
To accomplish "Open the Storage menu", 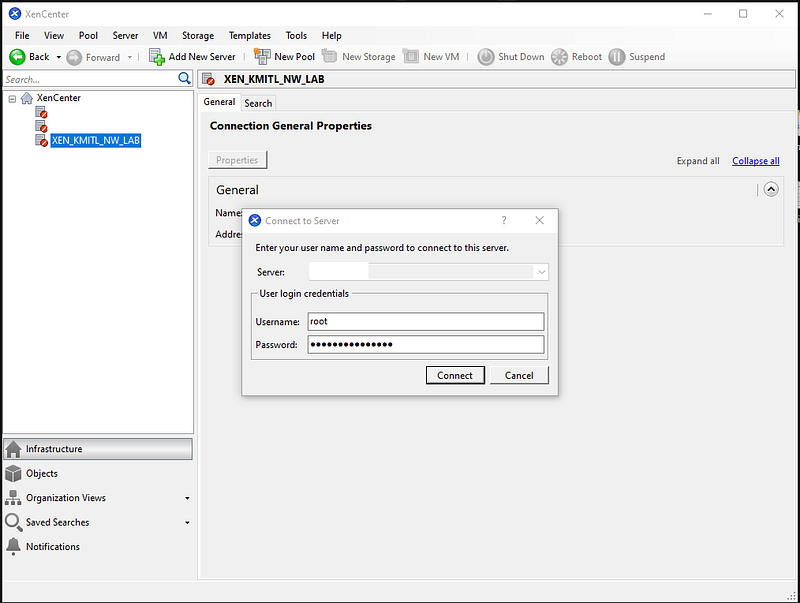I will (197, 36).
